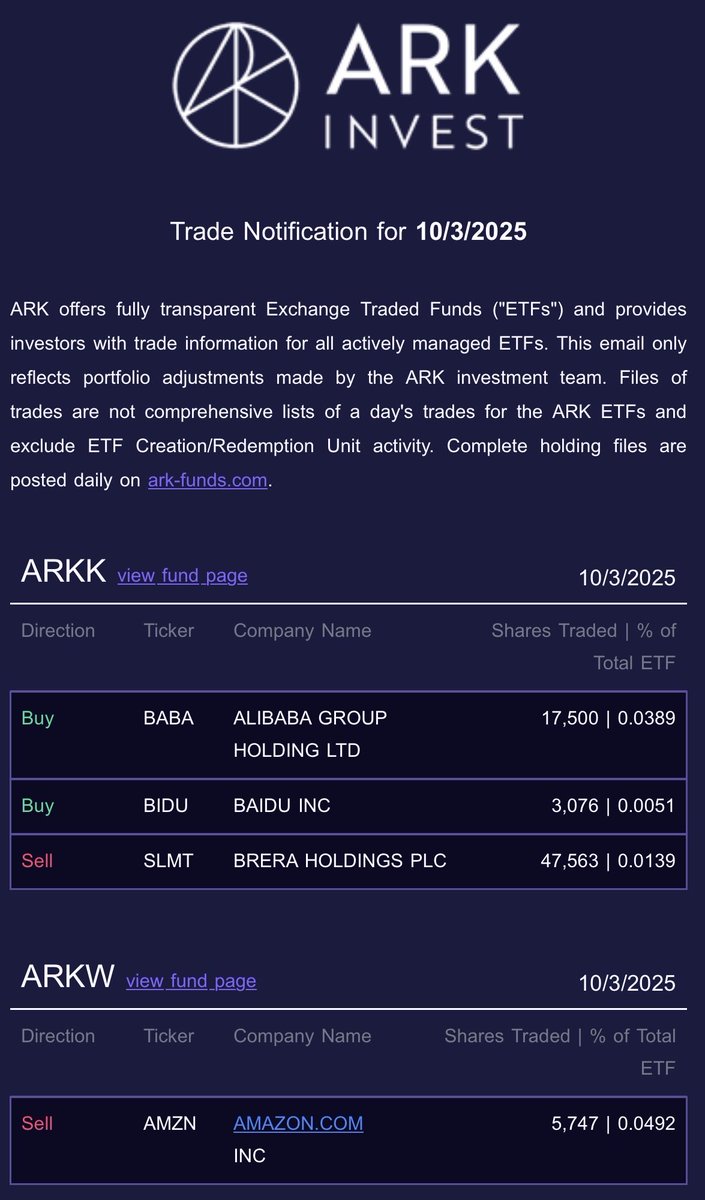Open the ARKW view fund page link

[x=191, y=981]
